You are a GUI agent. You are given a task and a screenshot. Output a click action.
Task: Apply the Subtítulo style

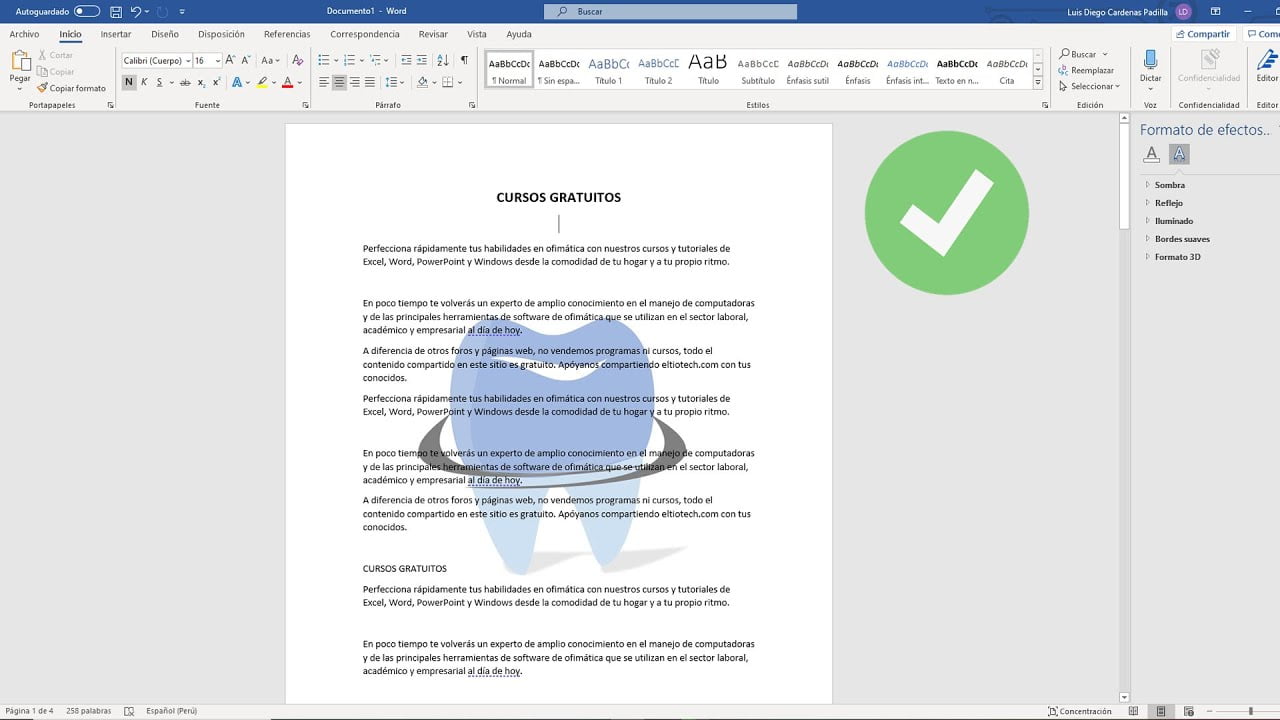[757, 70]
